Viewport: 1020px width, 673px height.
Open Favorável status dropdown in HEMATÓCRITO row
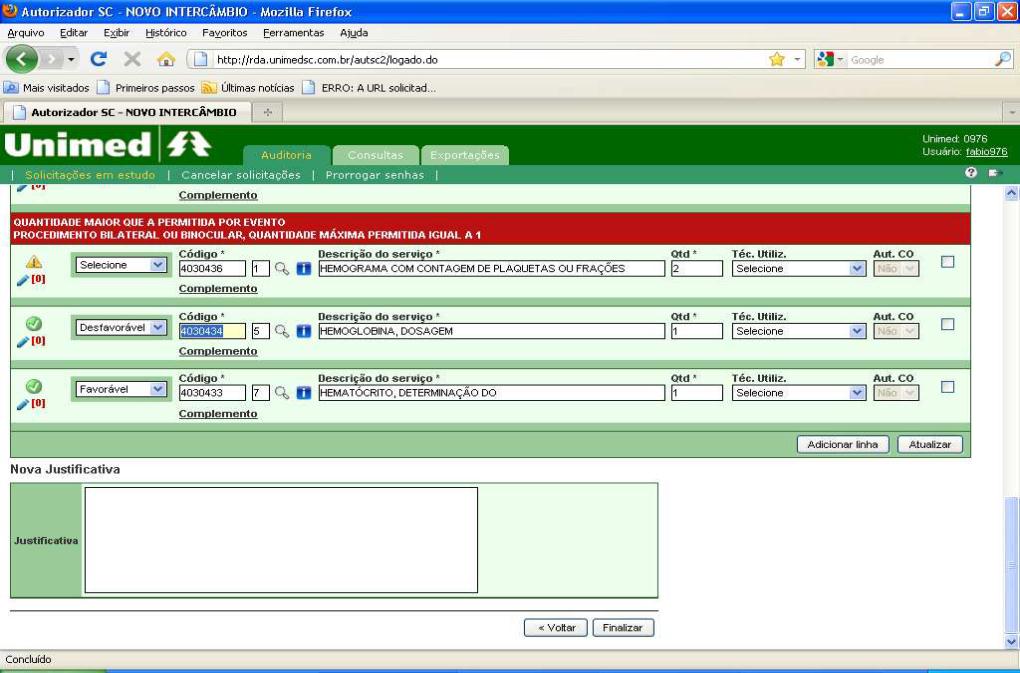click(x=121, y=389)
